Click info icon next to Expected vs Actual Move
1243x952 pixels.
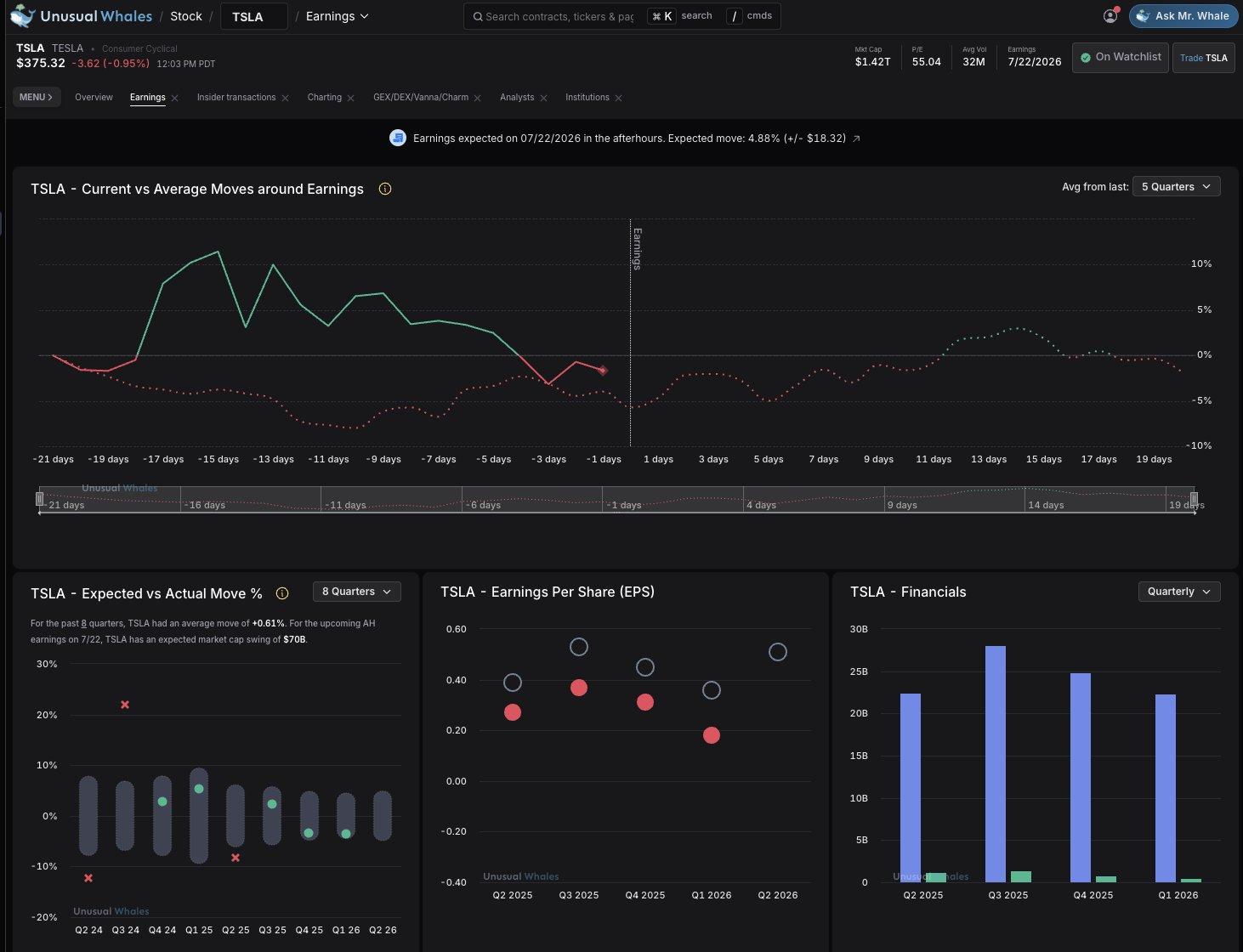coord(282,593)
